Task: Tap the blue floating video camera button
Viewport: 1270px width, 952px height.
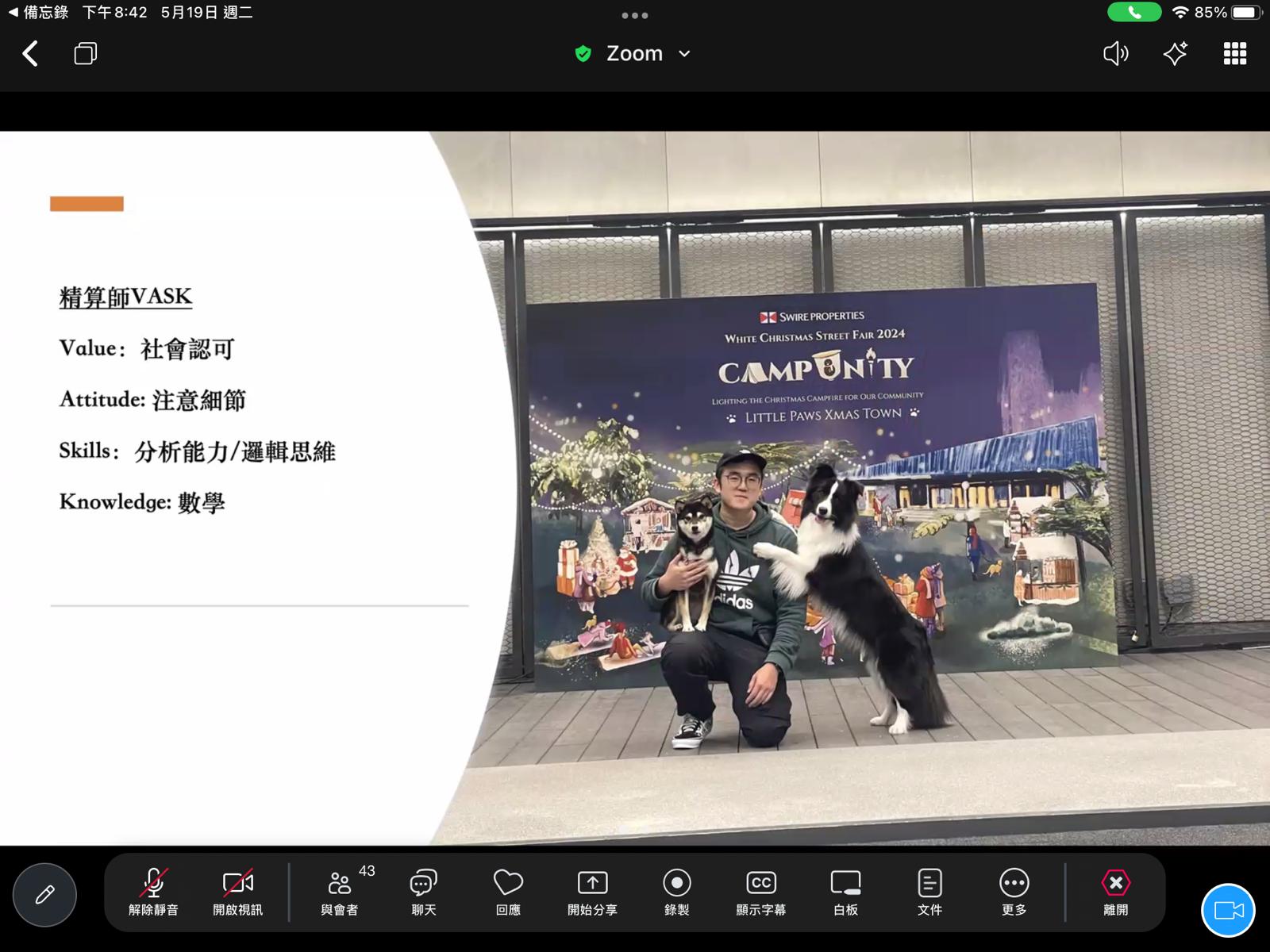Action: [x=1228, y=910]
